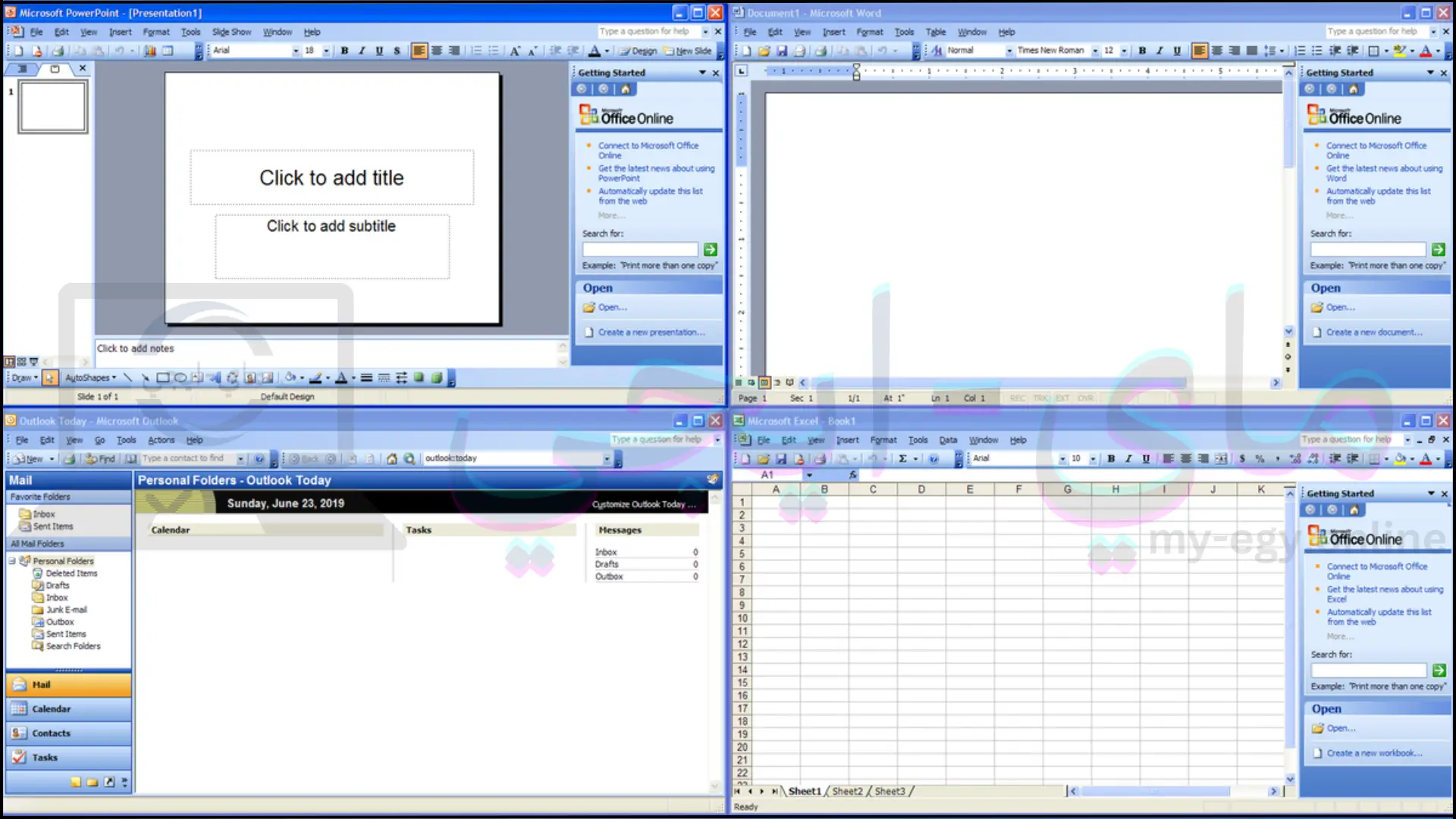Click the search input field in Getting Started
This screenshot has width=1456, height=819.
(641, 249)
